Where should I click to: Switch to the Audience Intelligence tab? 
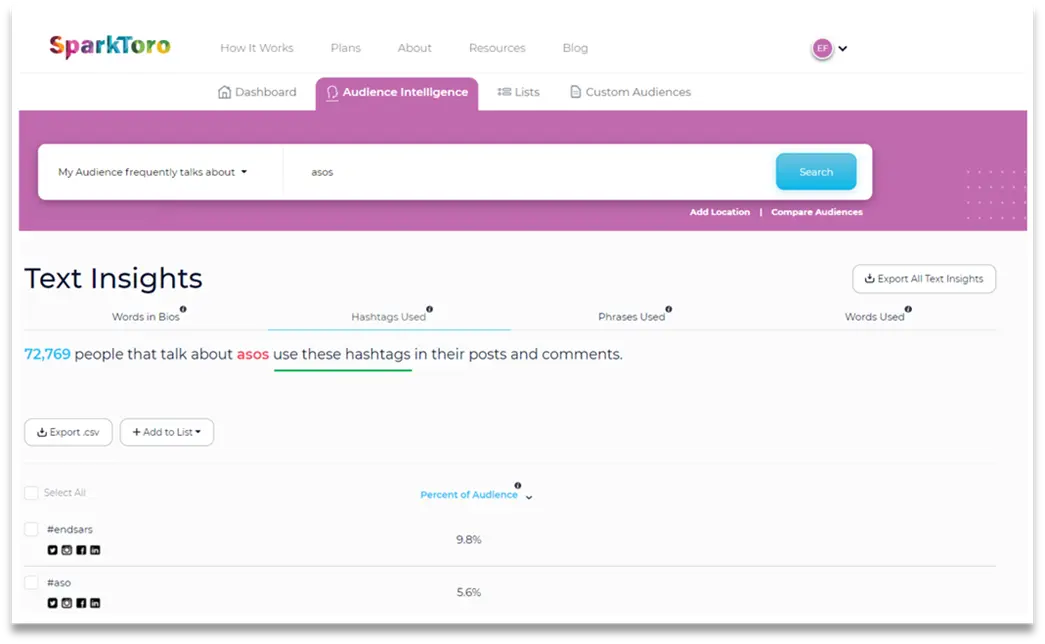click(397, 92)
